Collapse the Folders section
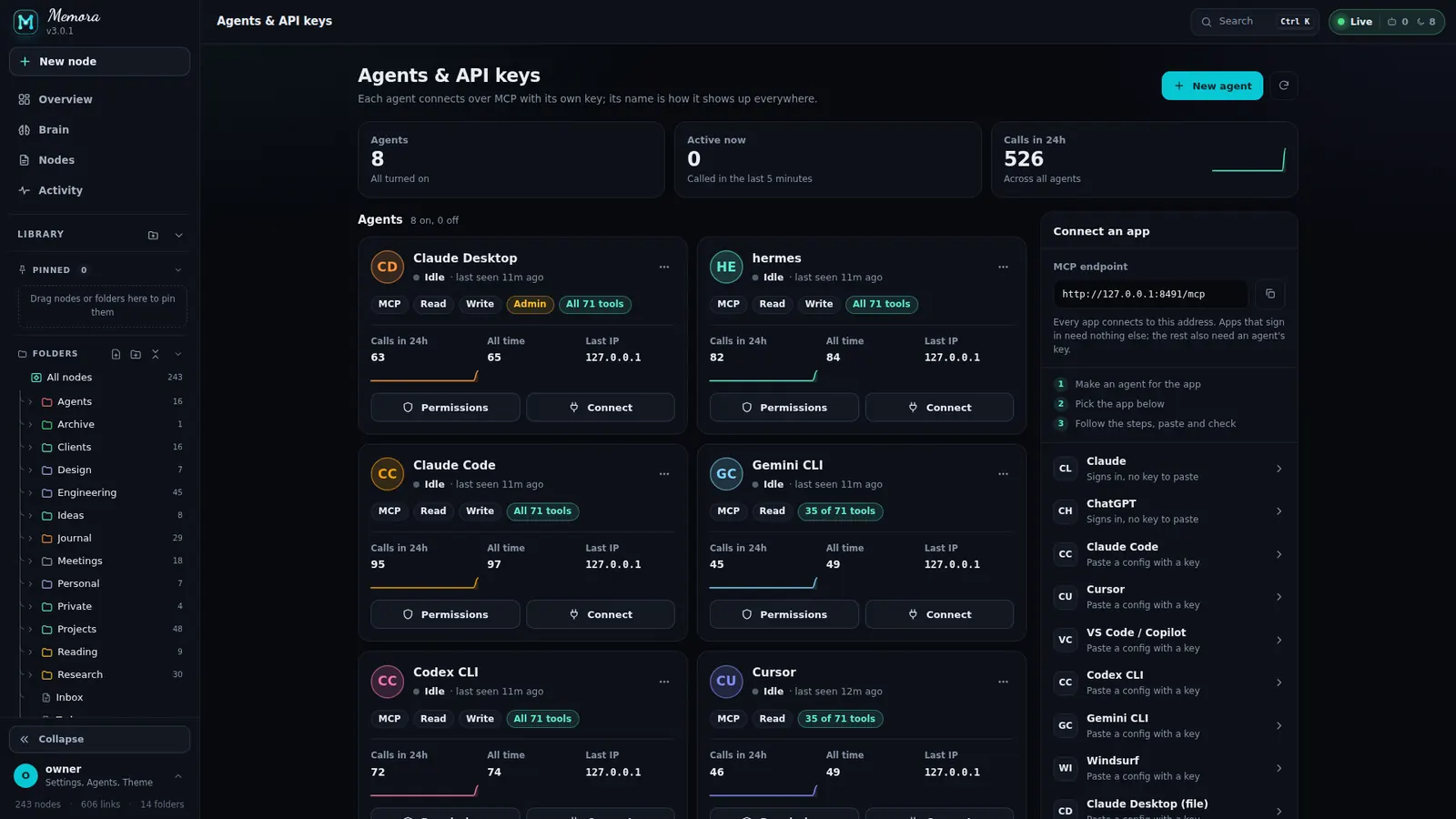 pyautogui.click(x=178, y=354)
